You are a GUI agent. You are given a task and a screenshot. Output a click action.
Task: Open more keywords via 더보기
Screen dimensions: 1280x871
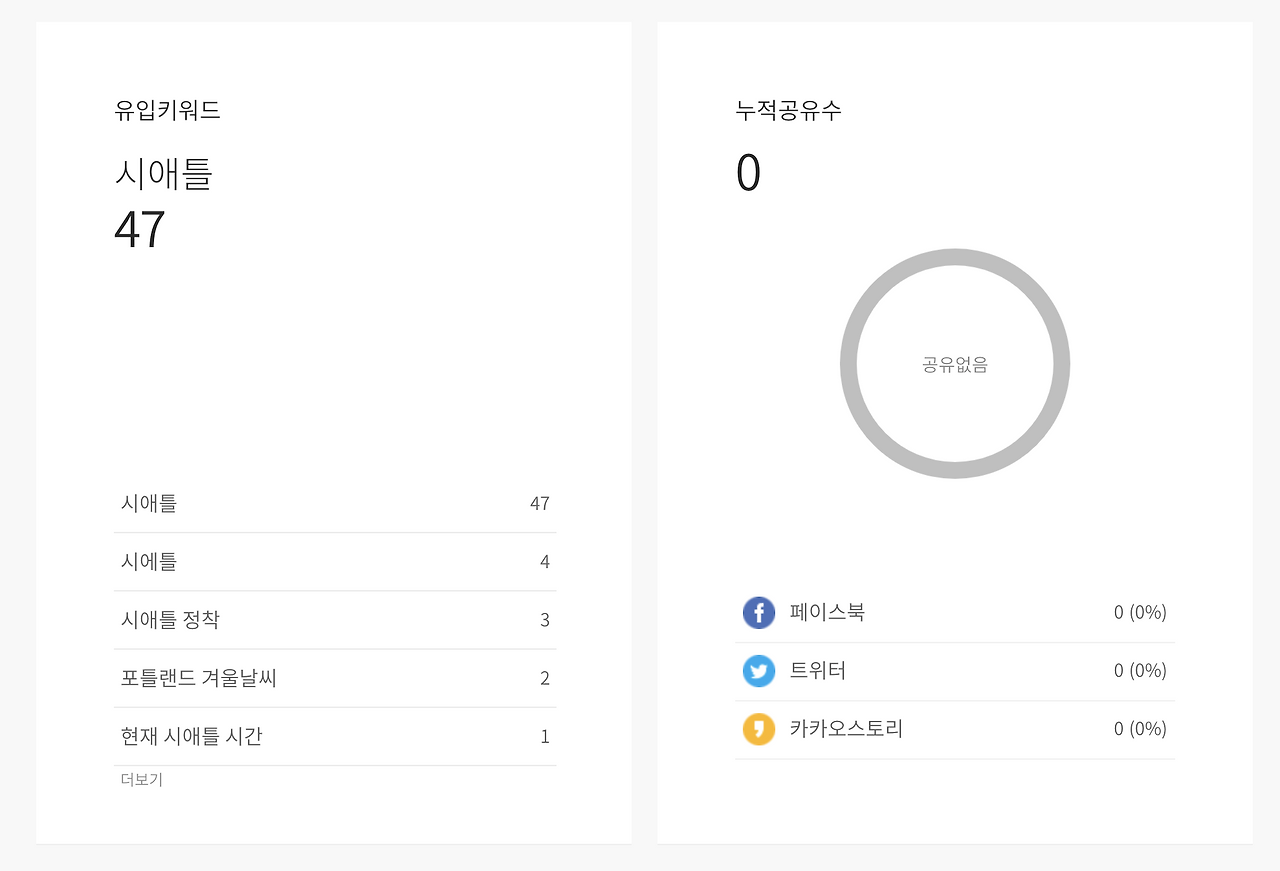click(141, 779)
